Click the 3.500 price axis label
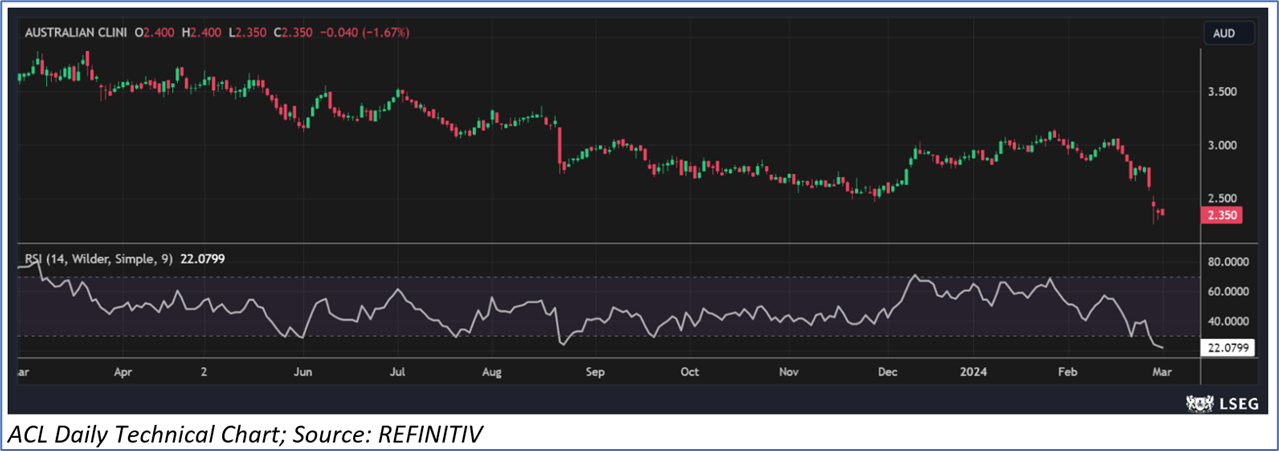This screenshot has width=1279, height=451. [x=1224, y=92]
